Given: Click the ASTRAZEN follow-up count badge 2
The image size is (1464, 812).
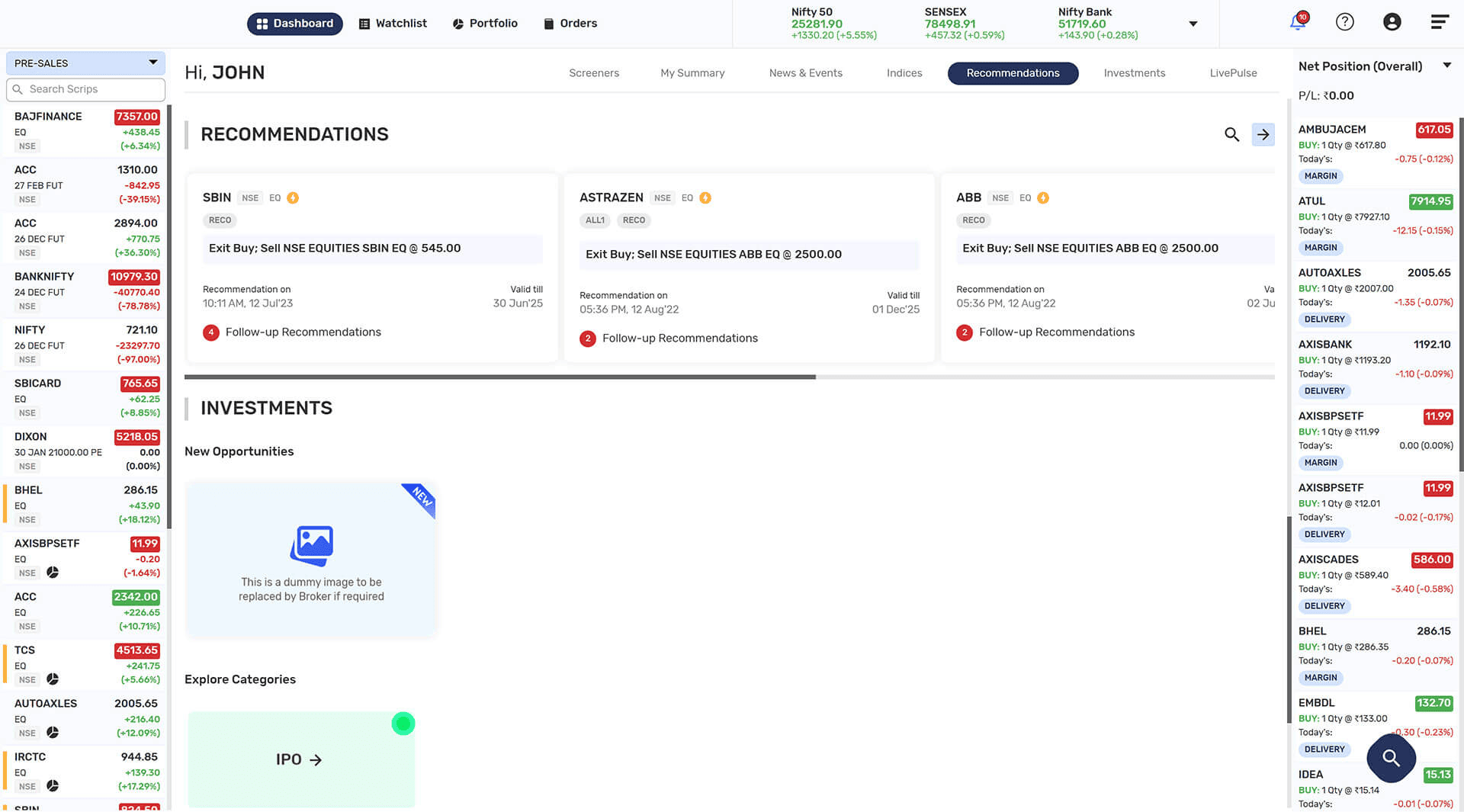Looking at the screenshot, I should tap(588, 339).
